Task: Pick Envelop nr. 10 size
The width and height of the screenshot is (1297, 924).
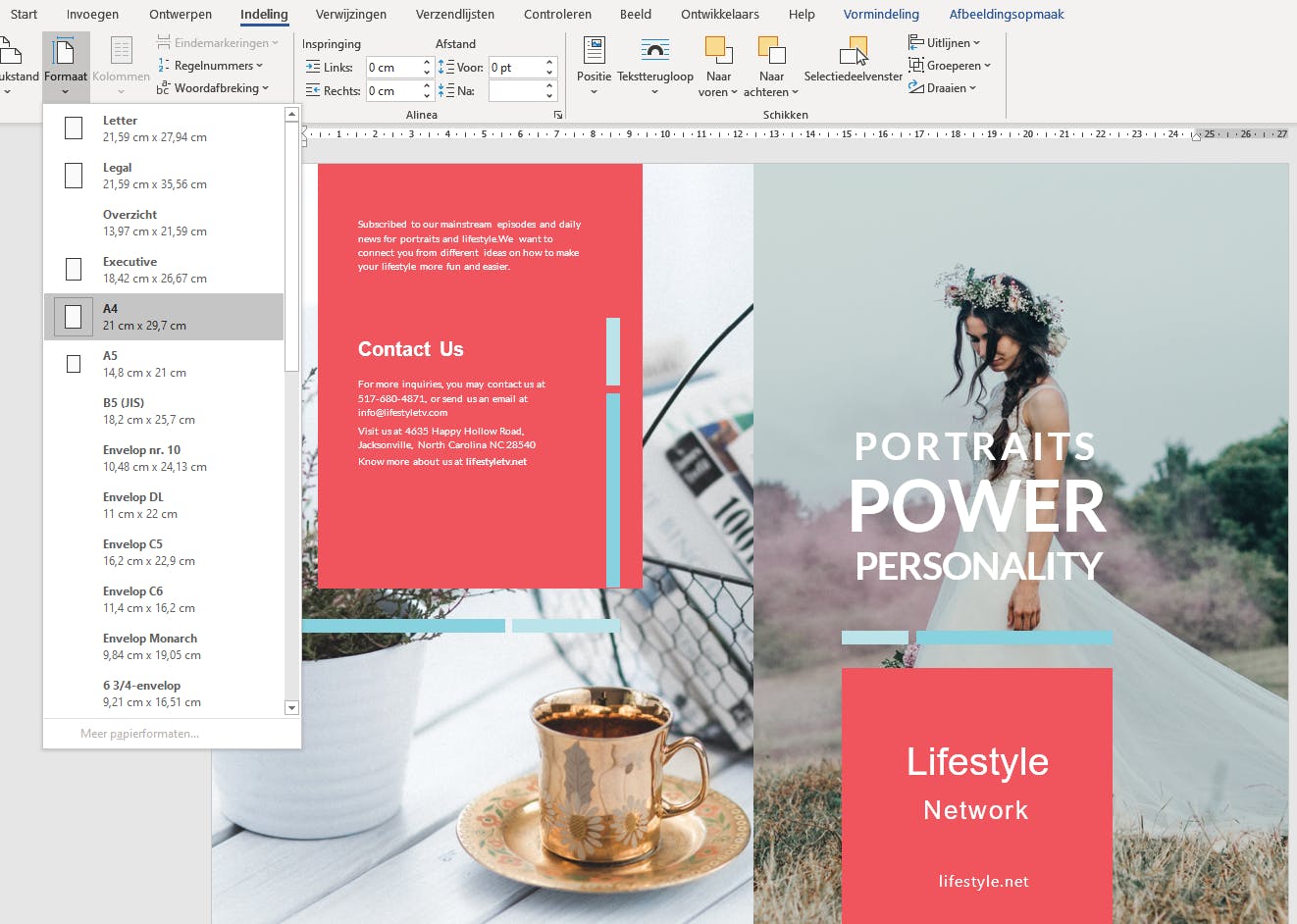Action: point(164,458)
